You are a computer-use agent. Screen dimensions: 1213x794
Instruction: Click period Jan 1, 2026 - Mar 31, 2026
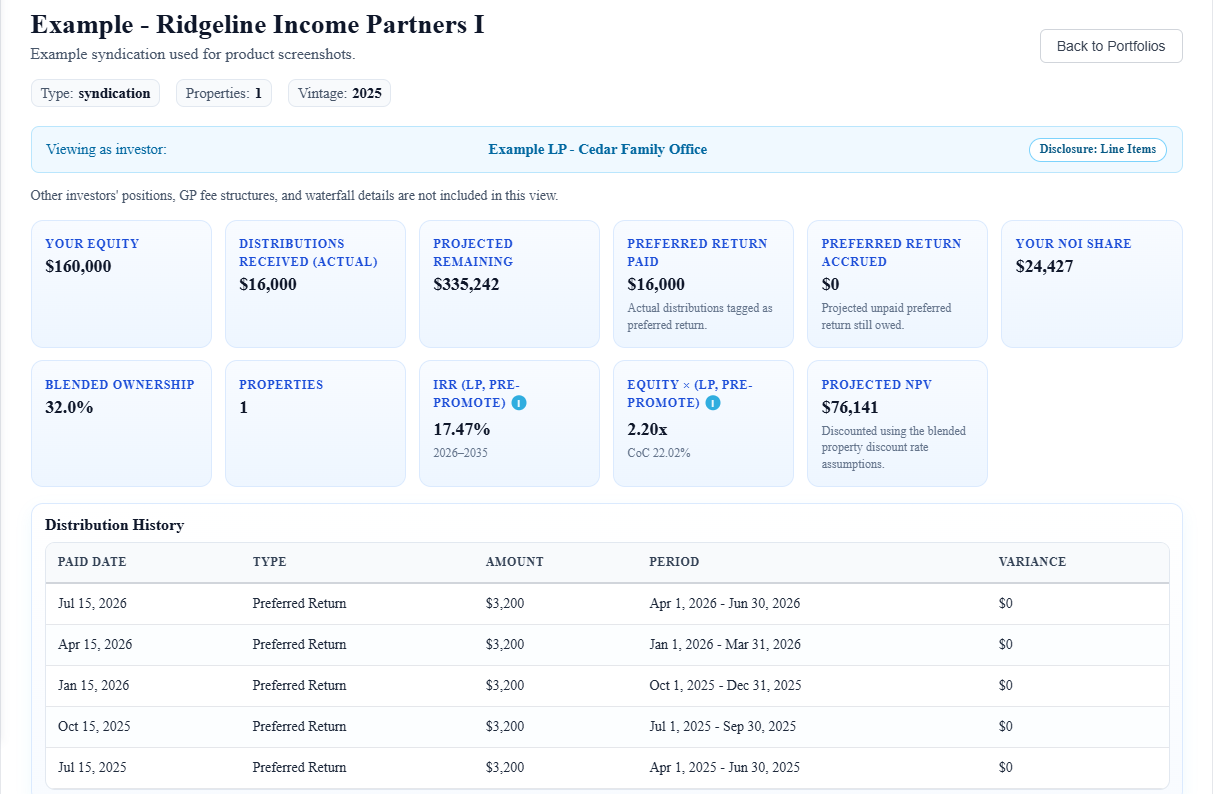[725, 645]
